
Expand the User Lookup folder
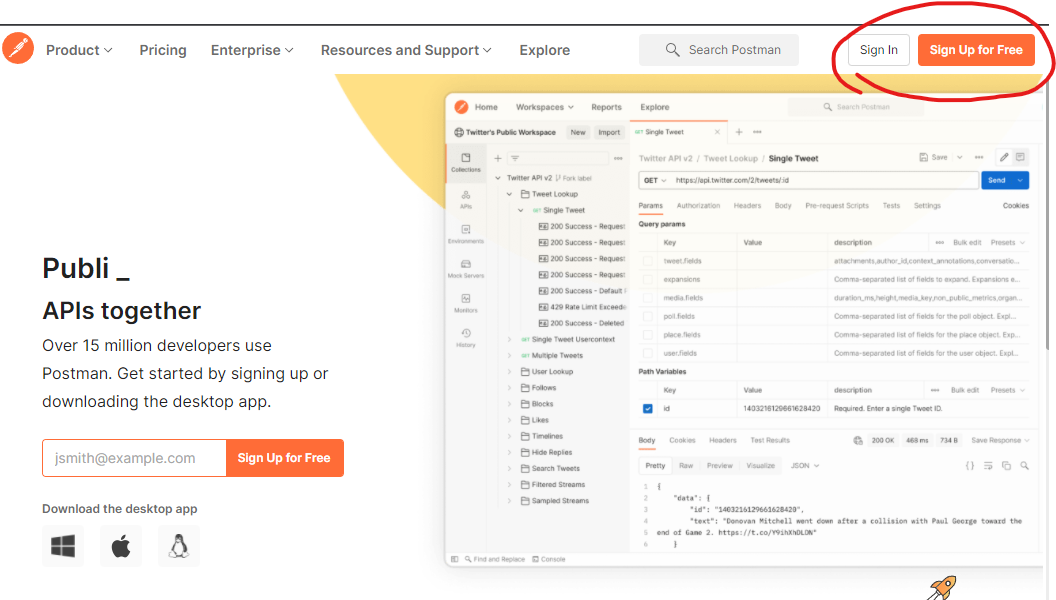click(510, 372)
